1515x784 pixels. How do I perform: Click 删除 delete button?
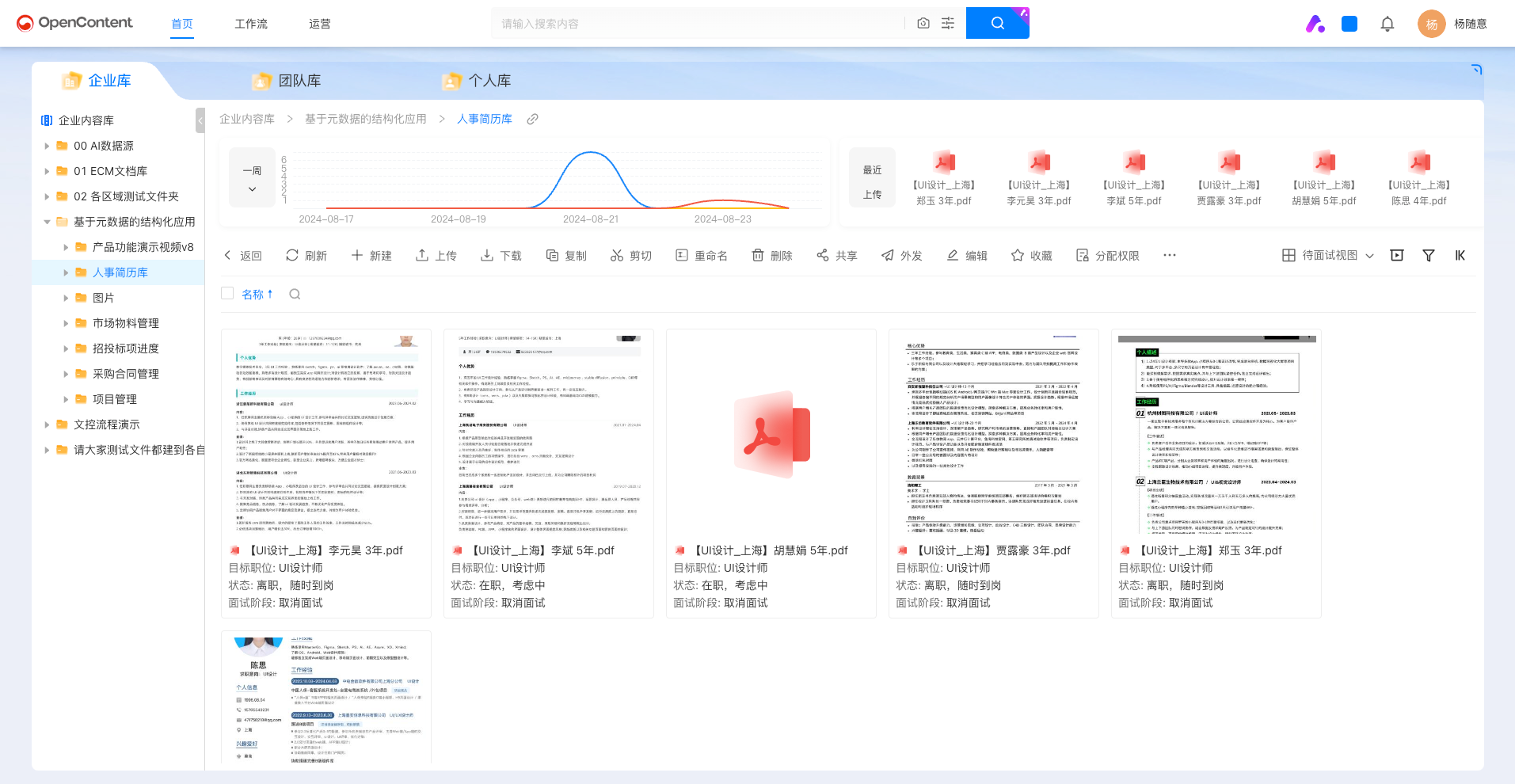pyautogui.click(x=772, y=255)
